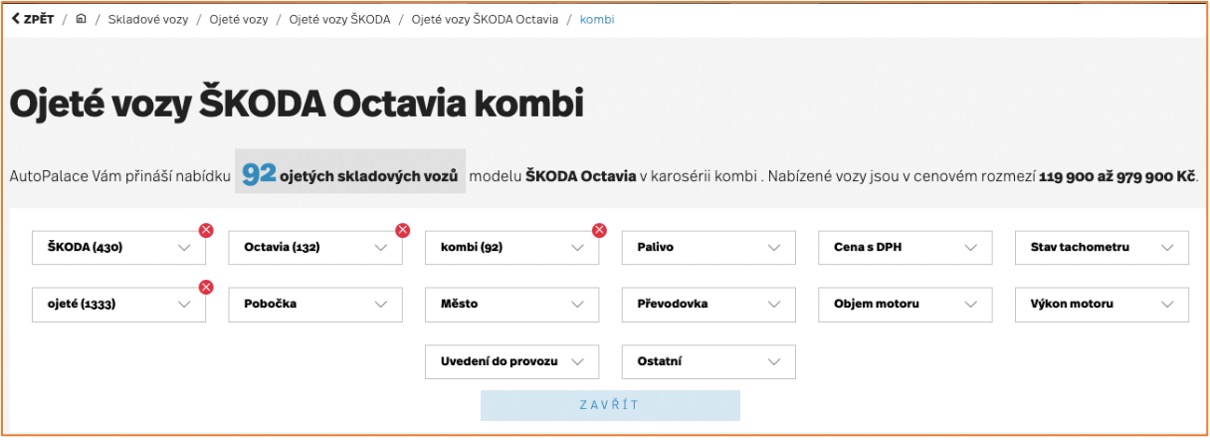1210x440 pixels.
Task: Go to Ojeté vozy ŠKODA breadcrumb
Action: click(340, 19)
